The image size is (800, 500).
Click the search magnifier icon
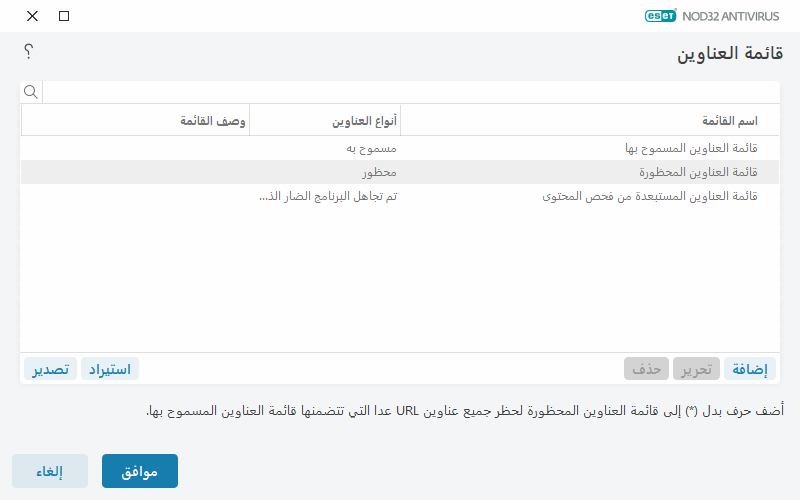[31, 92]
